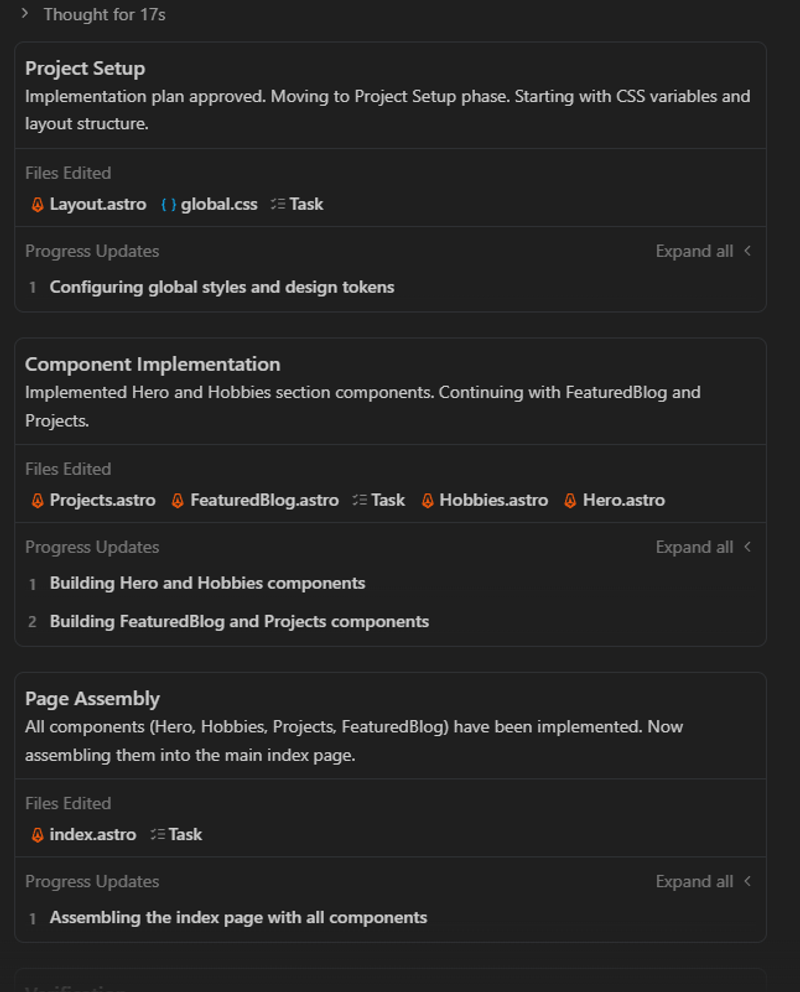Screen dimensions: 800x992
Task: Expand all Component Implementation progress updates
Action: pos(702,547)
